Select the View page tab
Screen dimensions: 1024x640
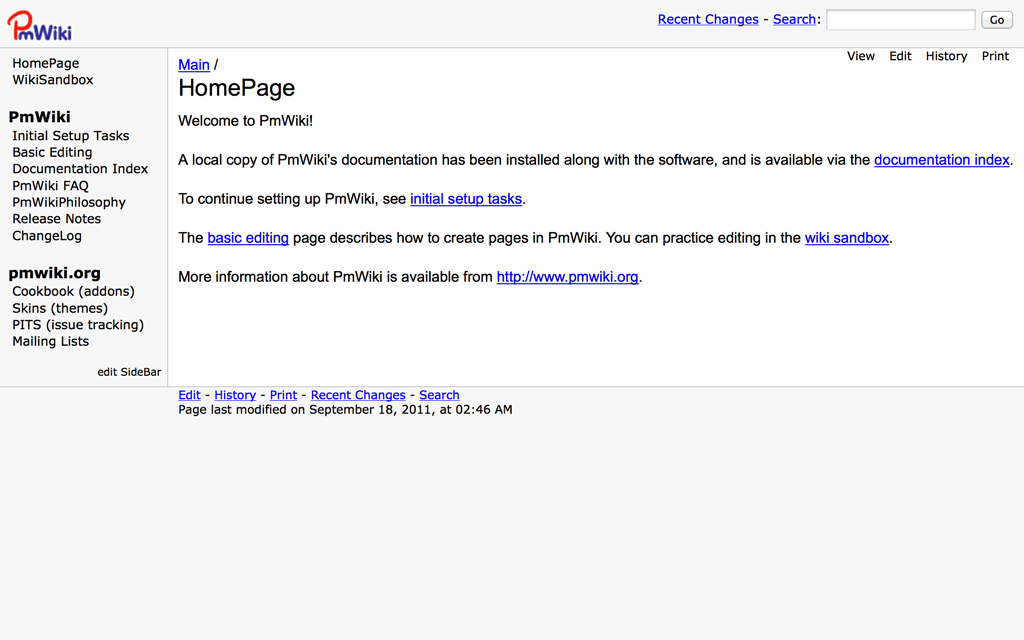pos(861,56)
